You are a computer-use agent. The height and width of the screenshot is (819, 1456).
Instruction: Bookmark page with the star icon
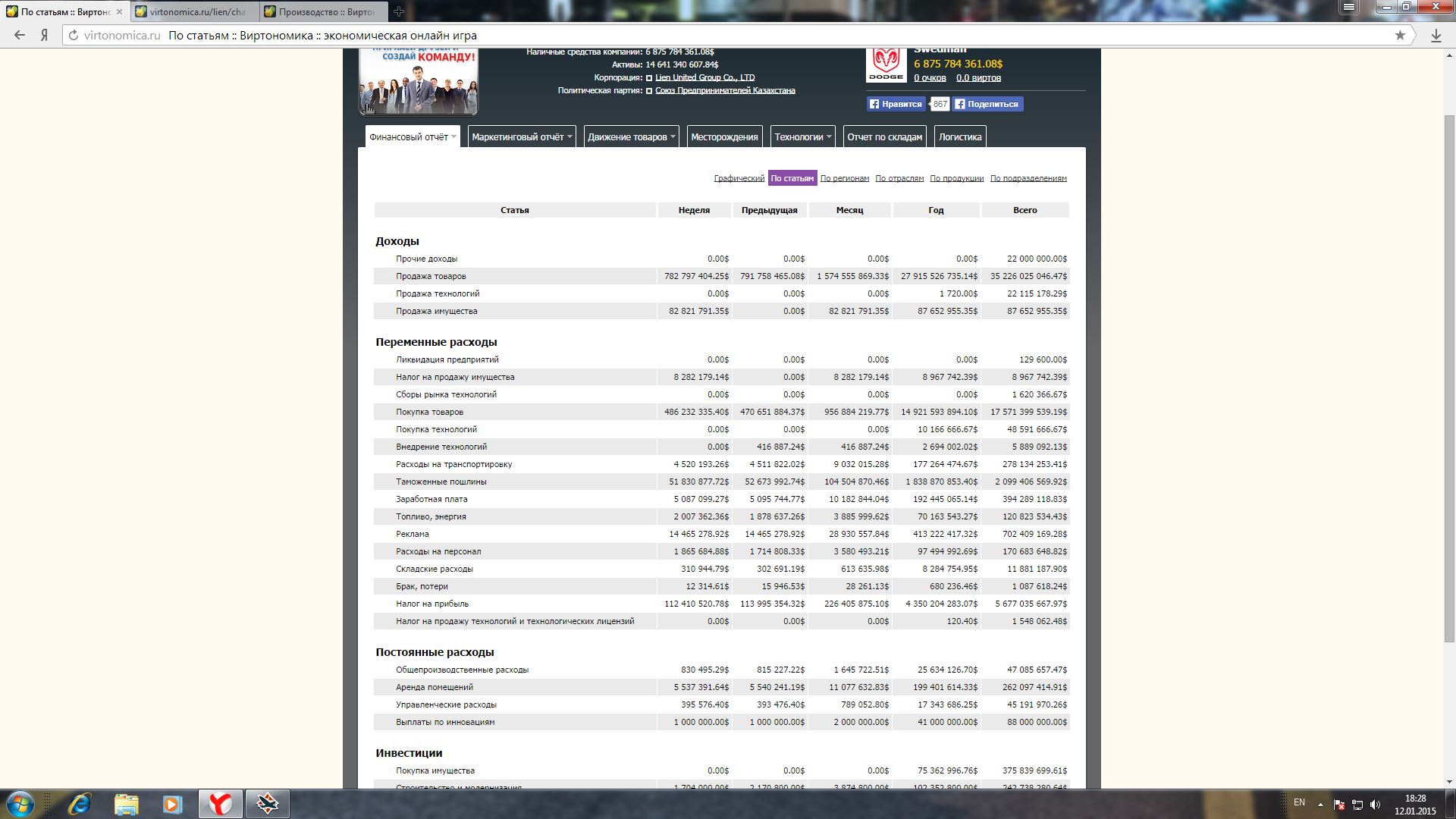1400,35
